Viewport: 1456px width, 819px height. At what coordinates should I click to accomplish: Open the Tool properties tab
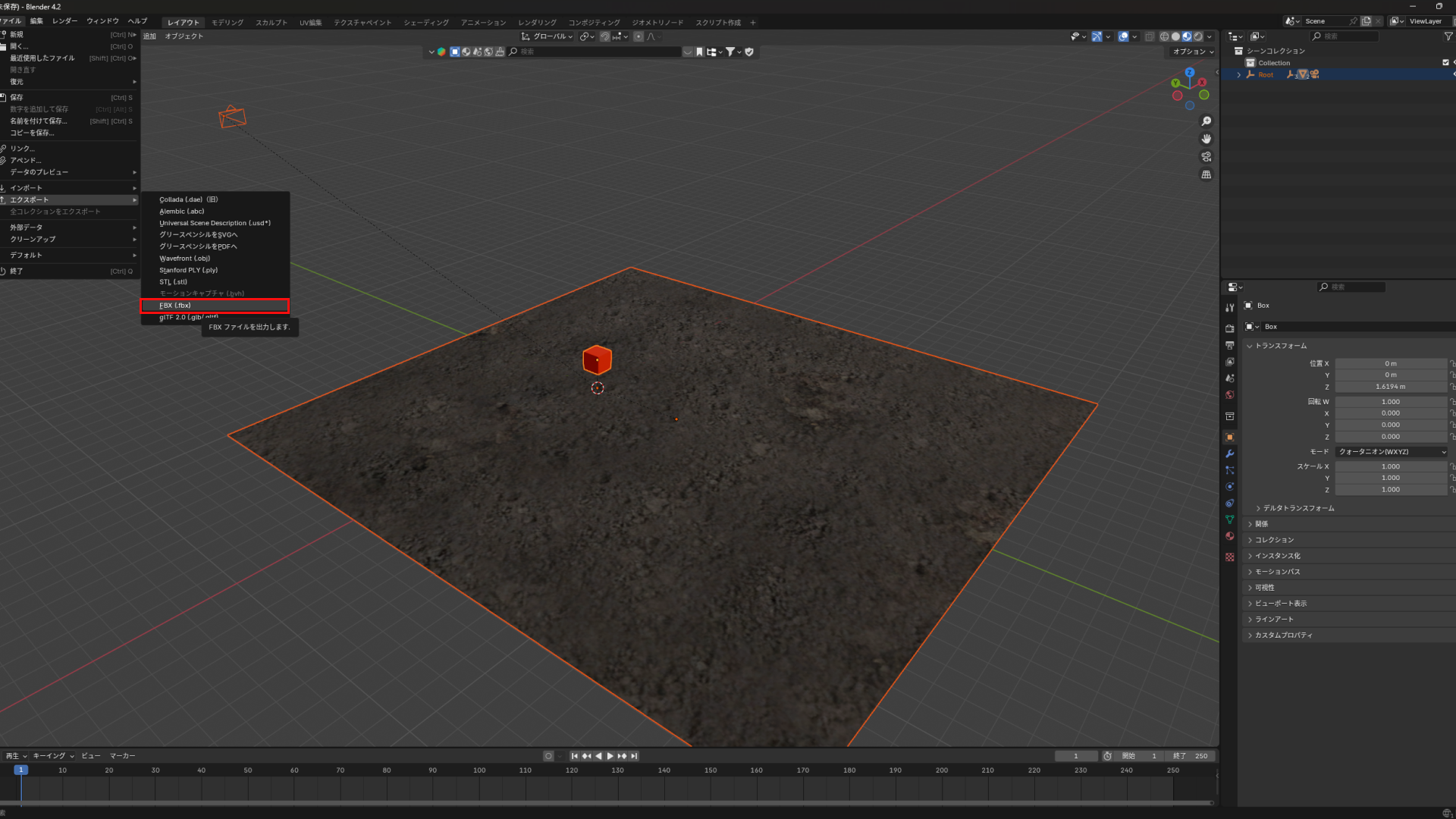click(x=1229, y=307)
